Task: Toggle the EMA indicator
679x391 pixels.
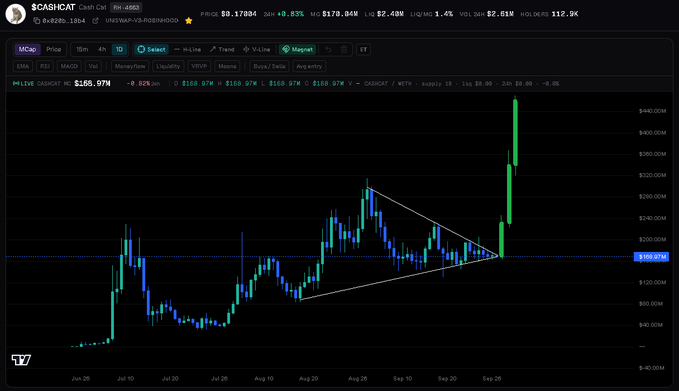Action: click(23, 66)
